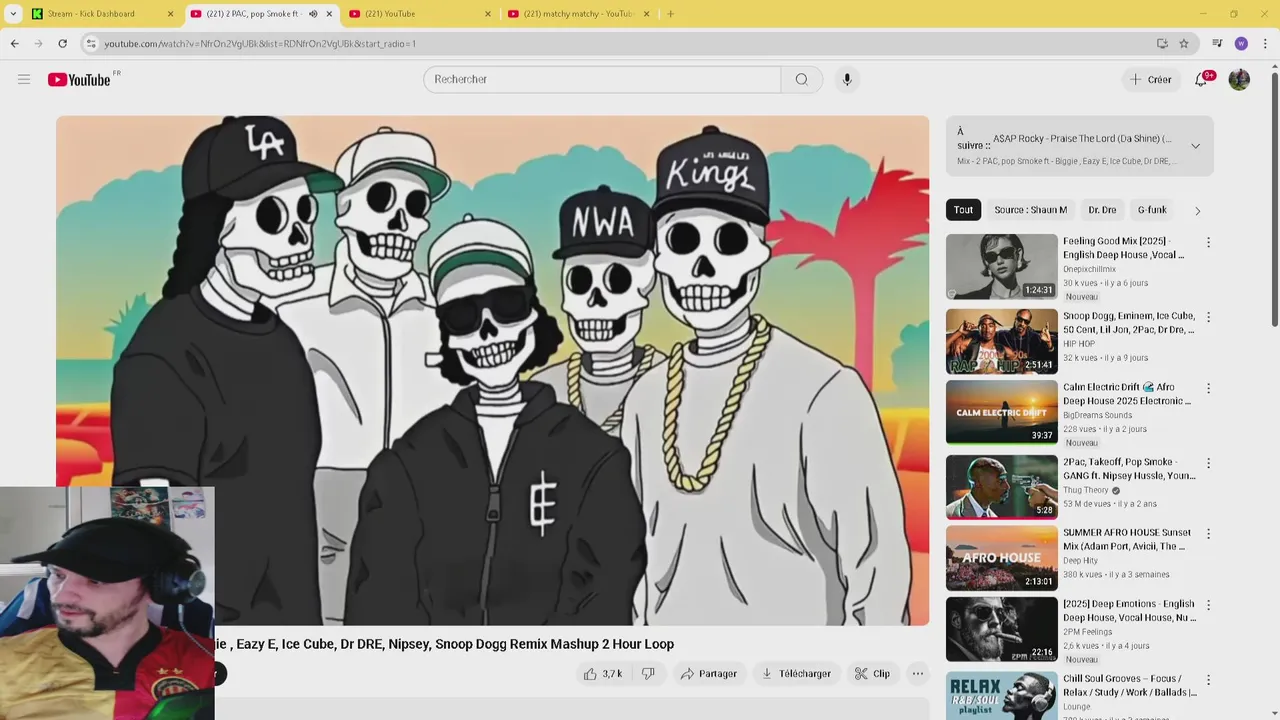Focus the Rechercher search field
The height and width of the screenshot is (720, 1280).
pos(602,79)
